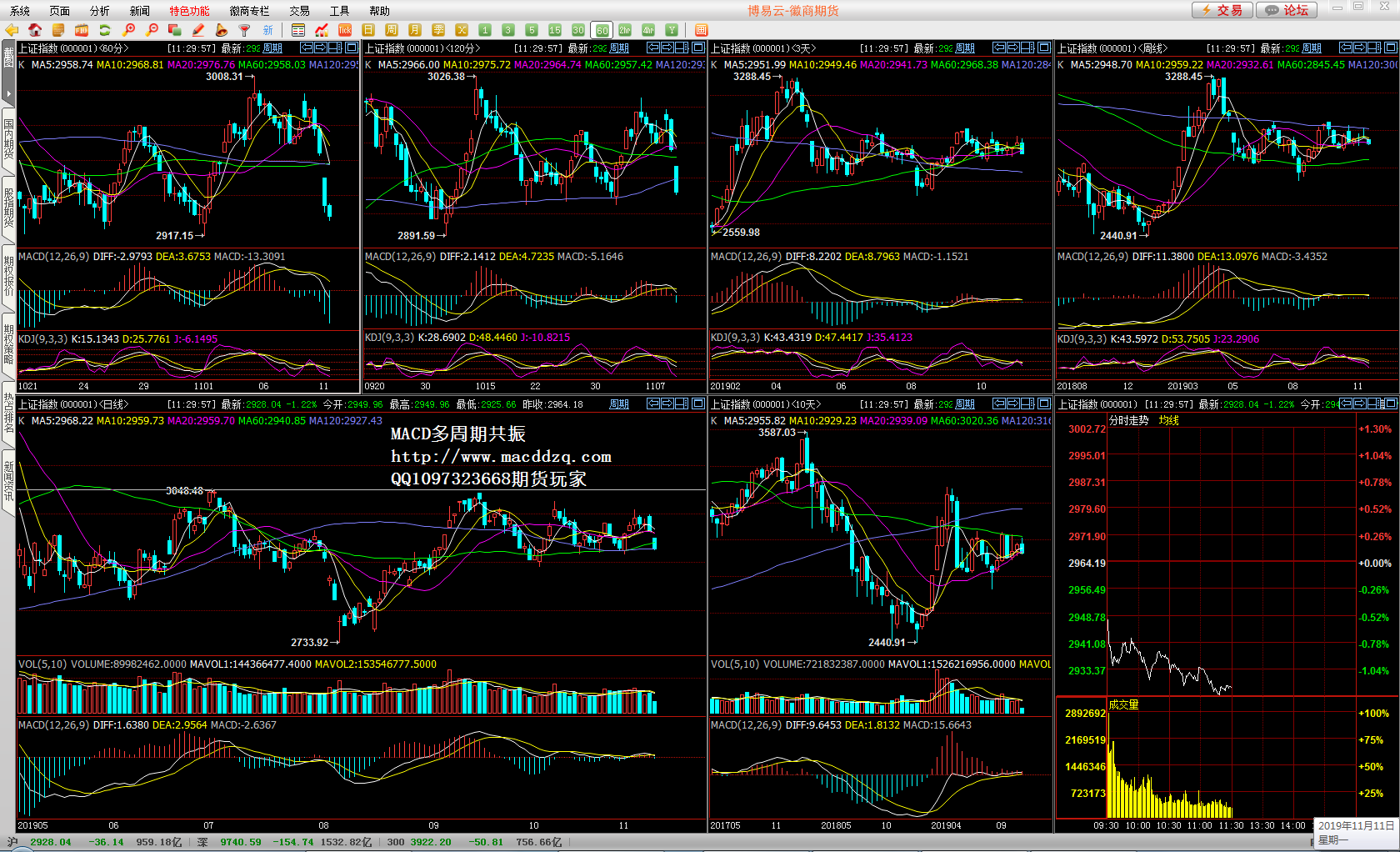The width and height of the screenshot is (1400, 852).
Task: Click the orange 画 drawing panel icon
Action: click(702, 30)
